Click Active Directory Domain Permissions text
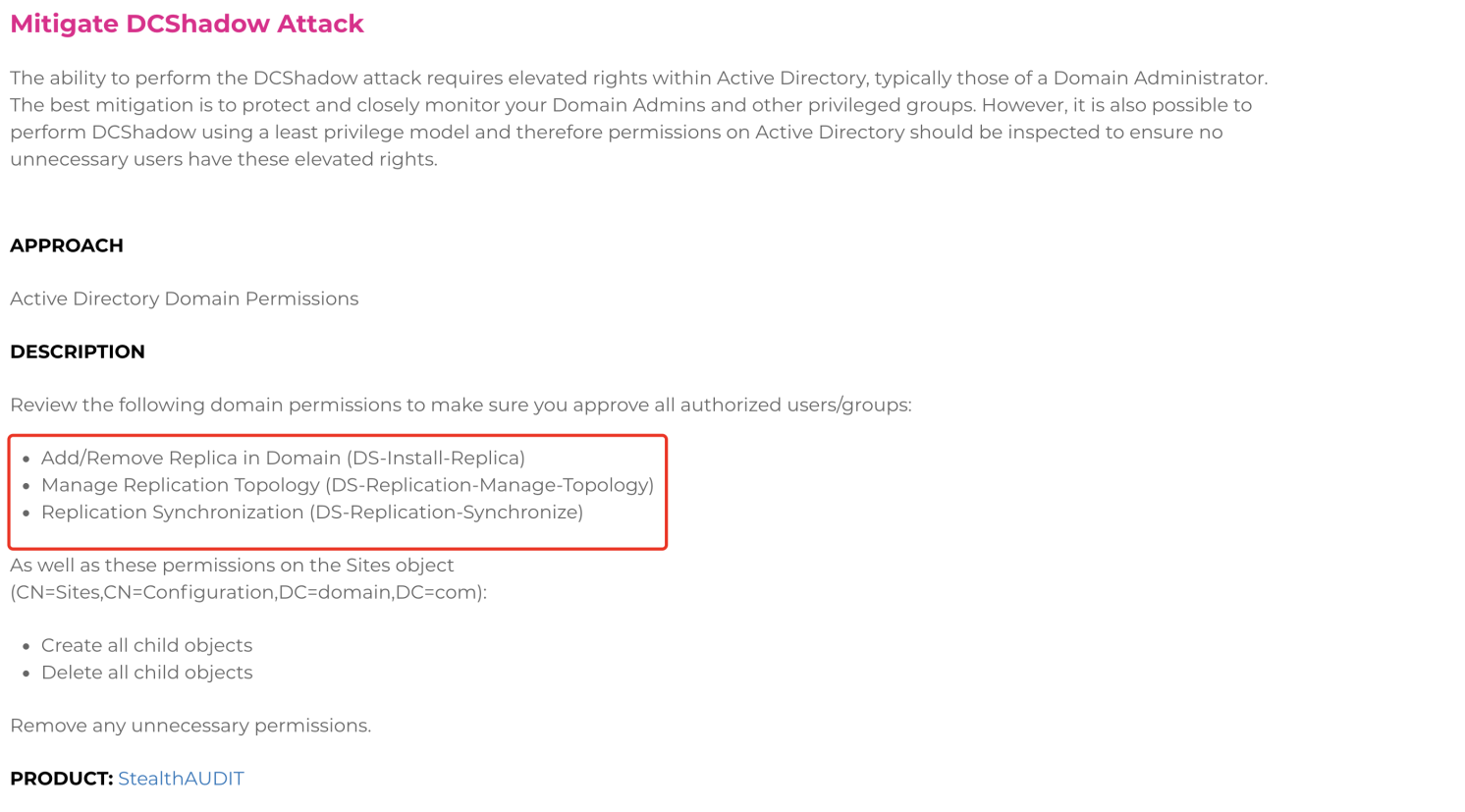Image resolution: width=1465 pixels, height=812 pixels. pyautogui.click(x=184, y=298)
